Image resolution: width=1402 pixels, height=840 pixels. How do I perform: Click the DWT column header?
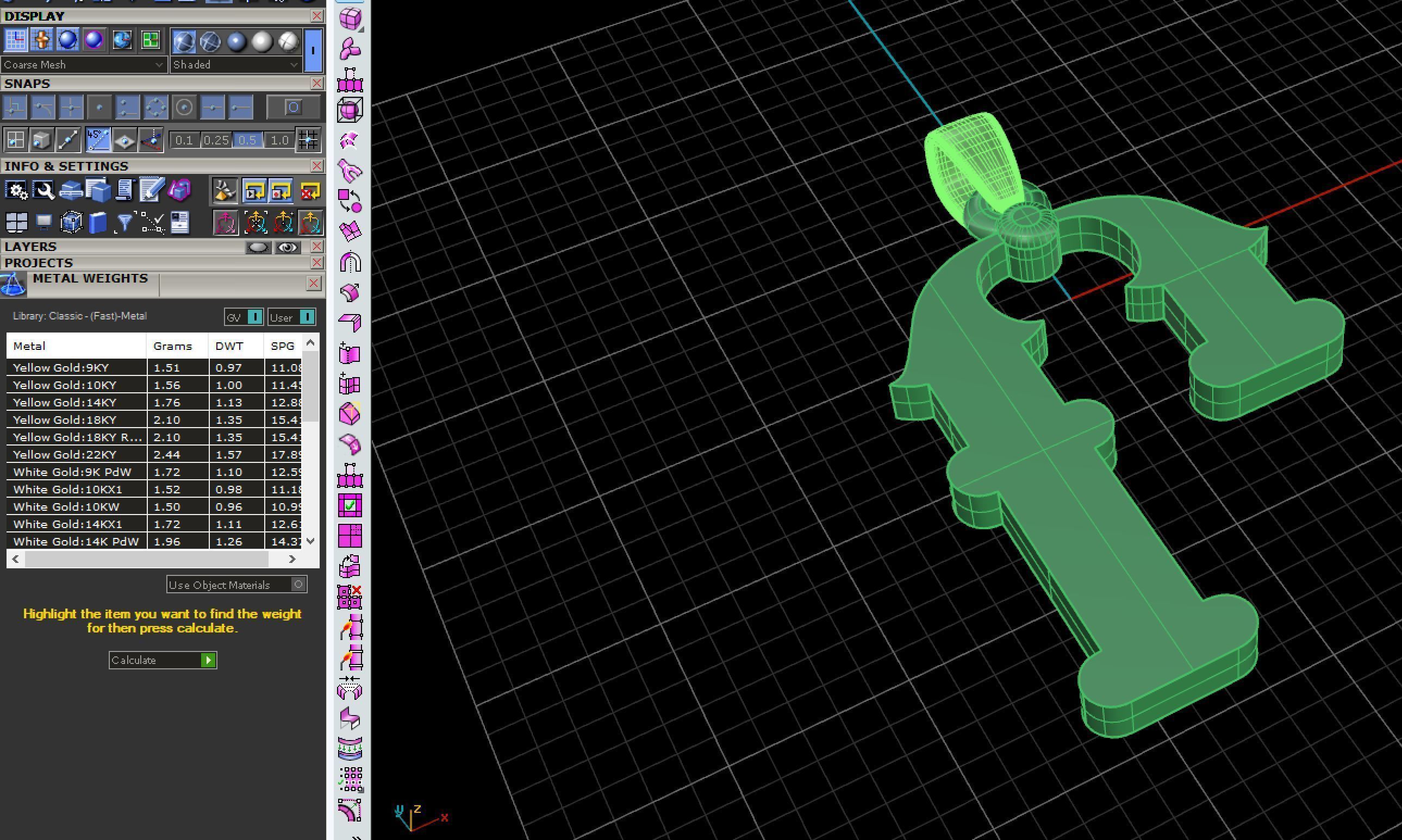[236, 346]
